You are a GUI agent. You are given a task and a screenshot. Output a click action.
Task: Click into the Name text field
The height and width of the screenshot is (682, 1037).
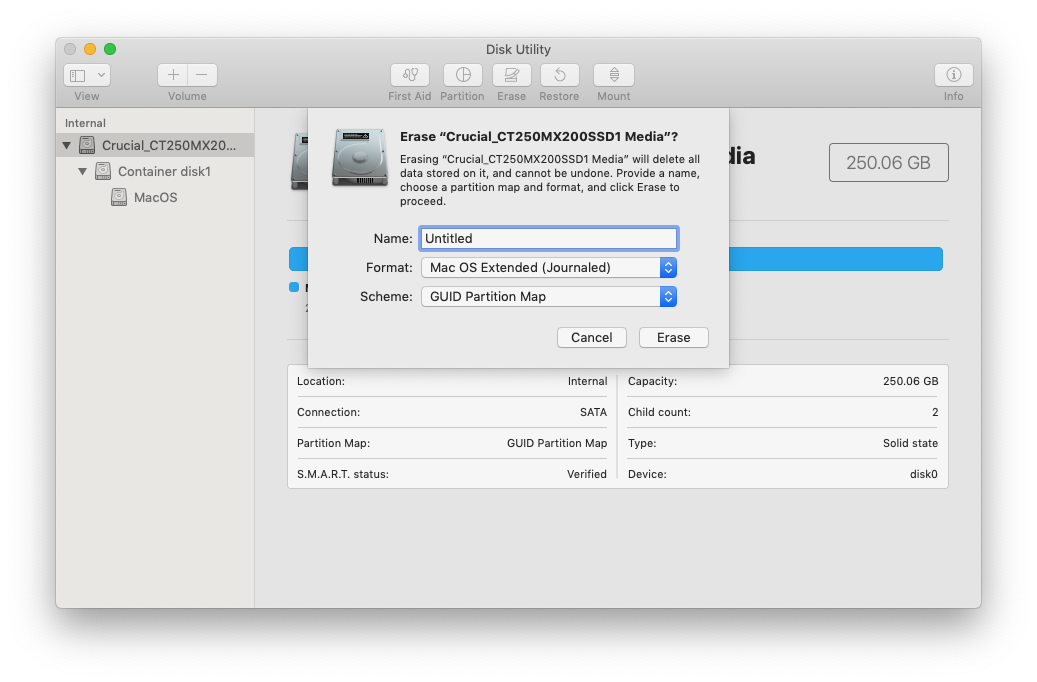pos(548,239)
